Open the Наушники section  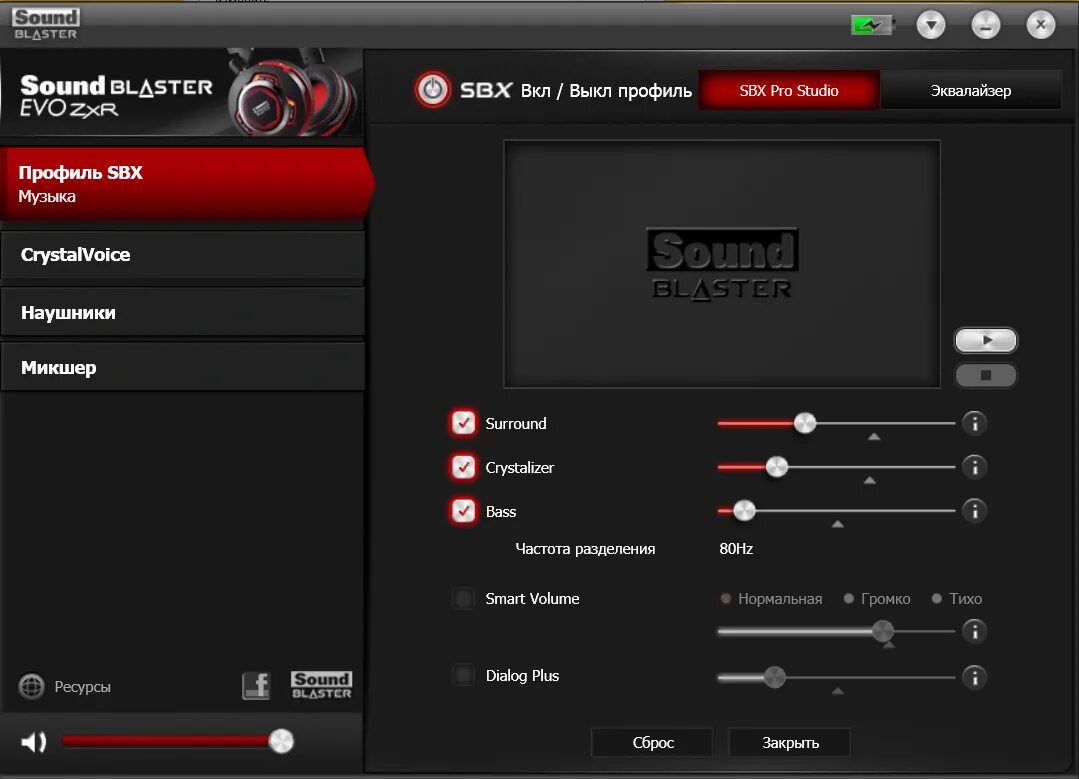[182, 312]
